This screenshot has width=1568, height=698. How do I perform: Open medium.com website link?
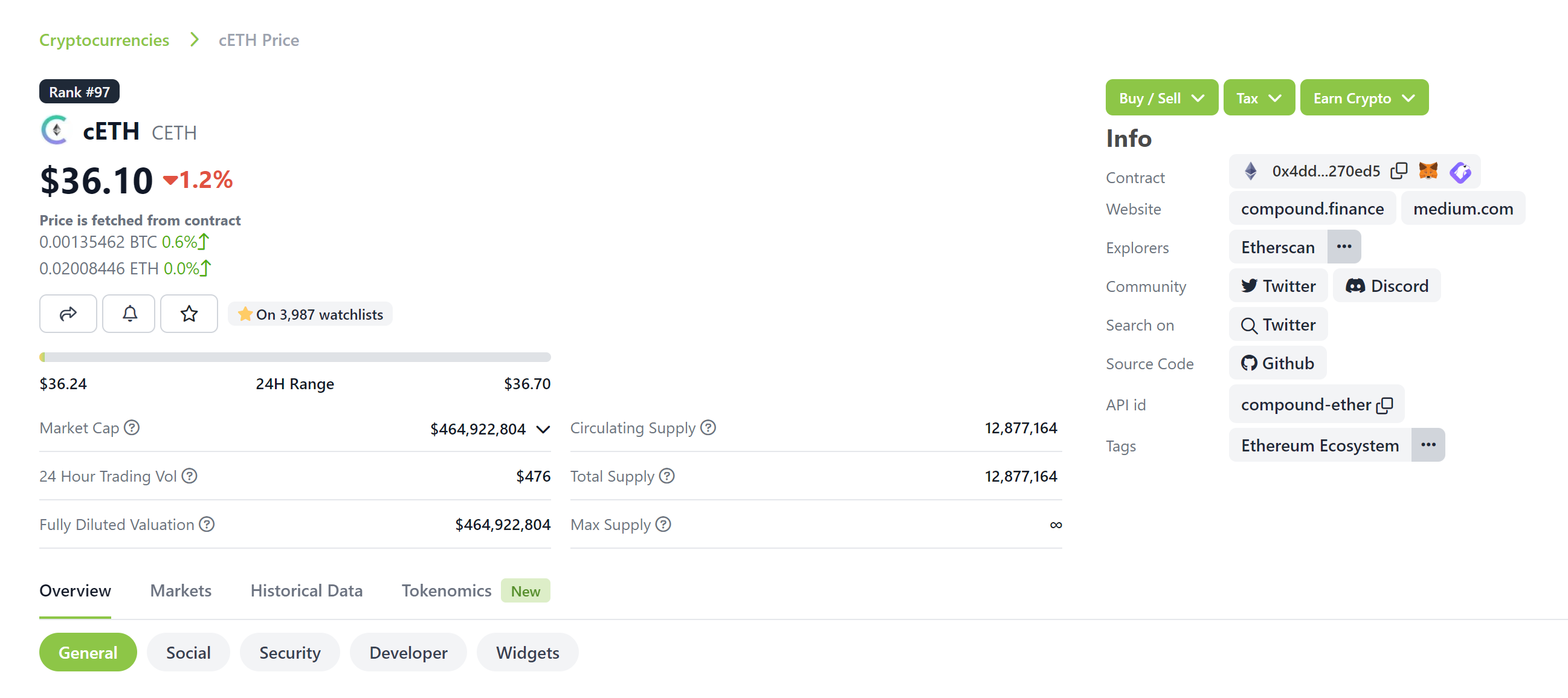(x=1463, y=208)
